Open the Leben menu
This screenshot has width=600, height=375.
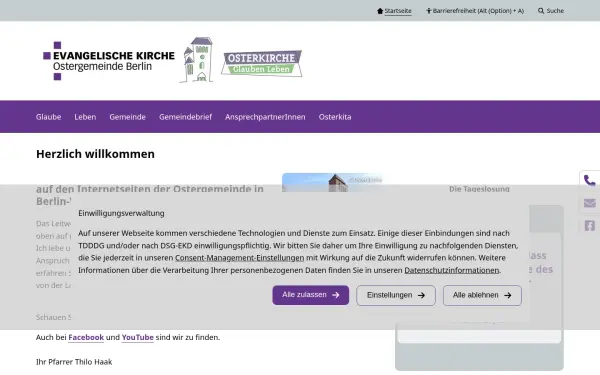click(85, 117)
